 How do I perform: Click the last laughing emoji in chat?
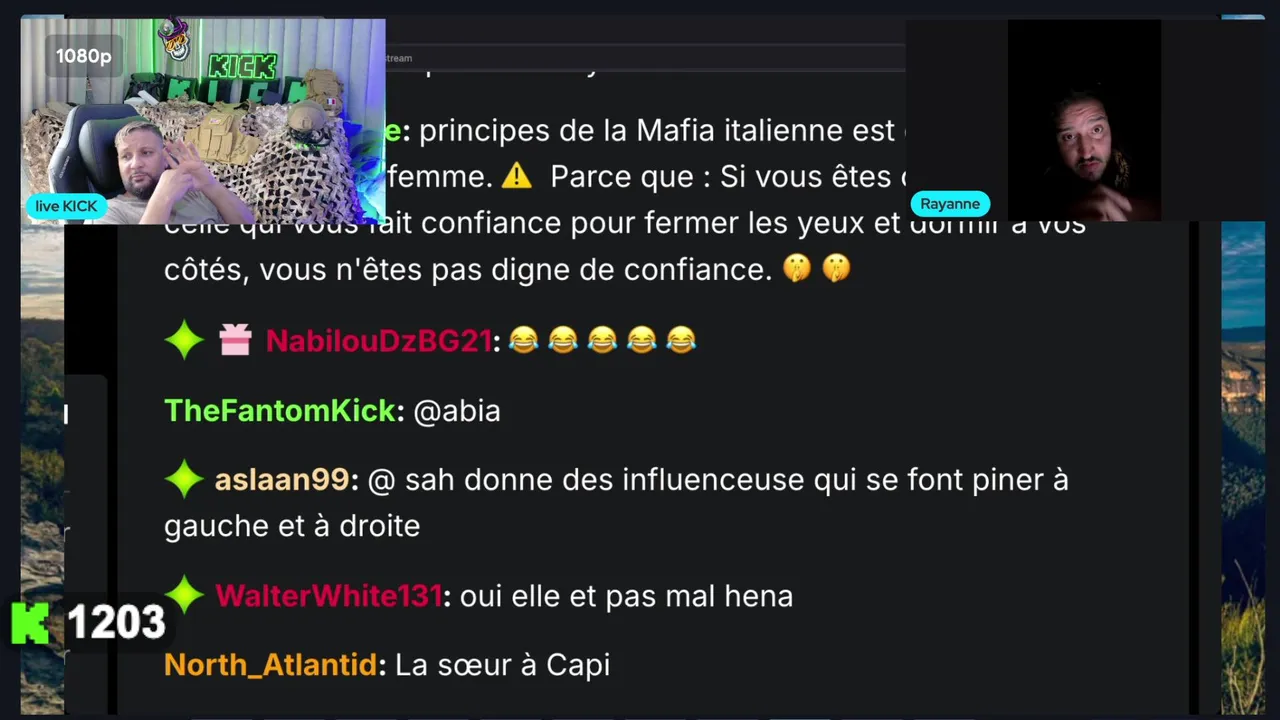[681, 341]
